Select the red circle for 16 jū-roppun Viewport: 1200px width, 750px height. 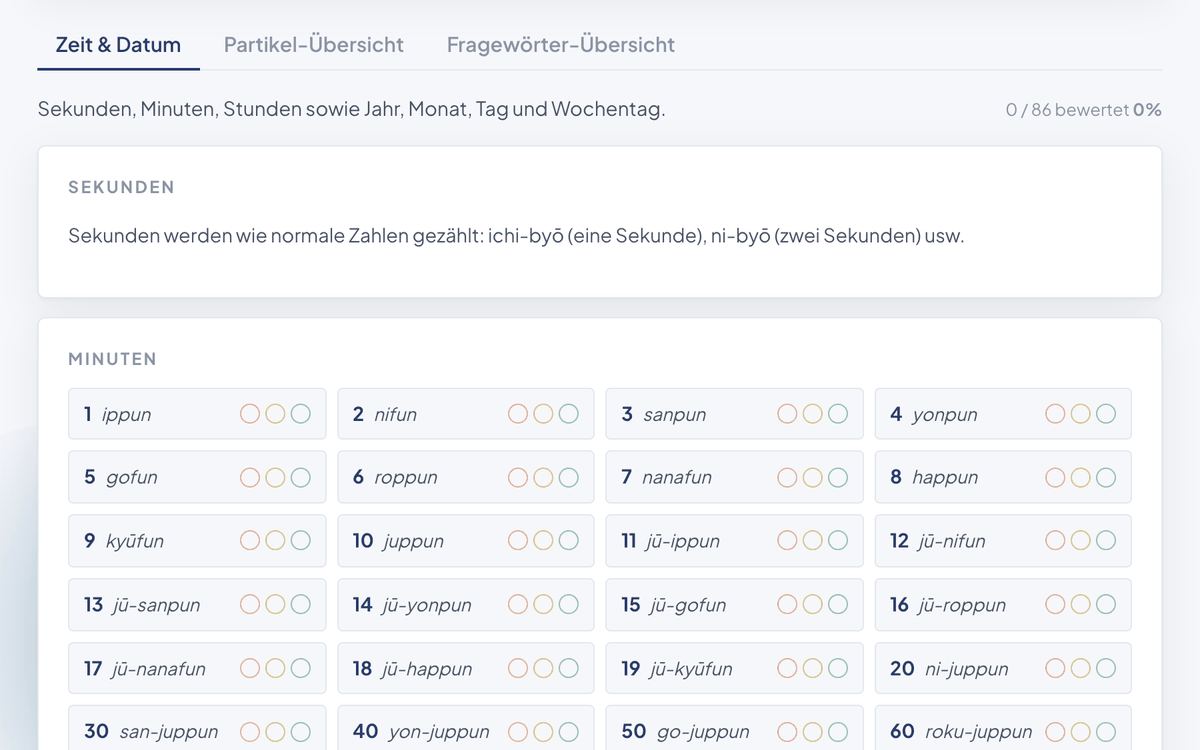[1055, 605]
